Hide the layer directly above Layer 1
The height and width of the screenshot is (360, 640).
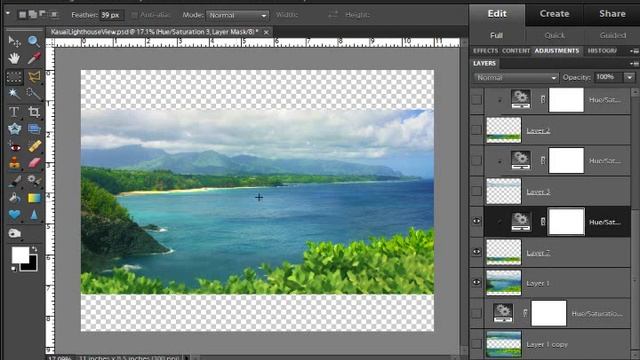pos(476,251)
